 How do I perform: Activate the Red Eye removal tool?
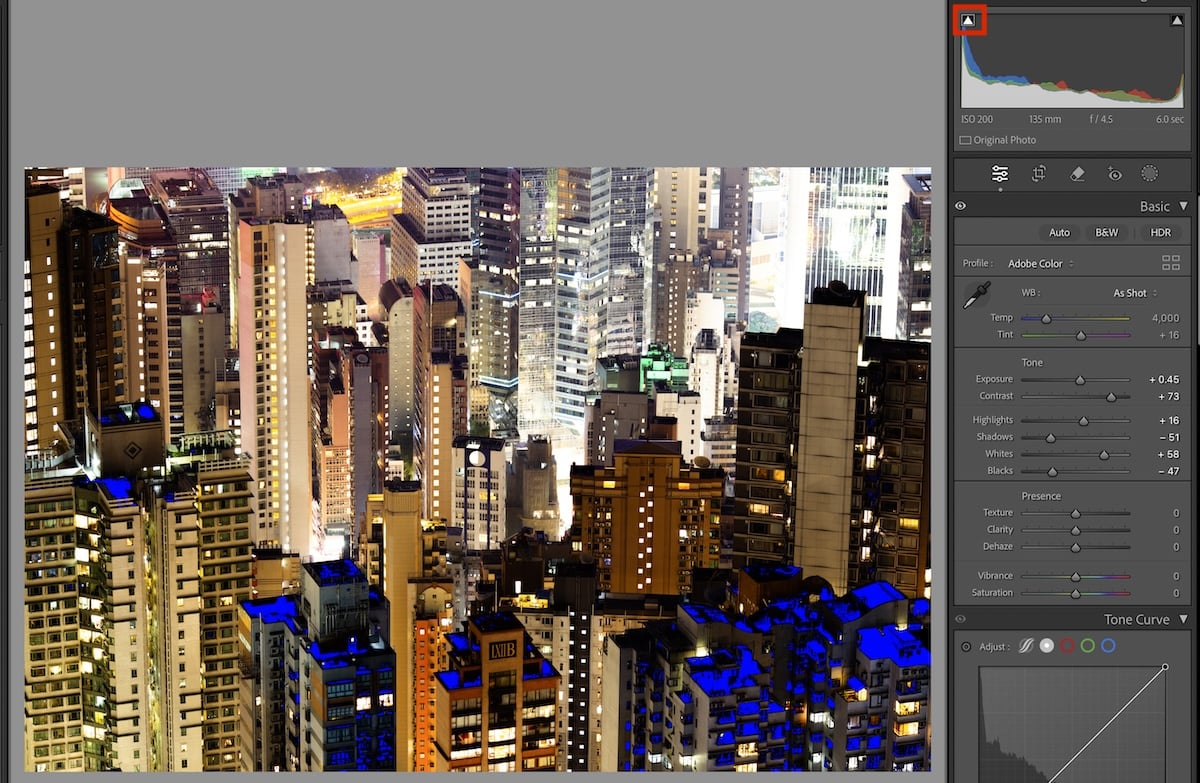point(1114,174)
